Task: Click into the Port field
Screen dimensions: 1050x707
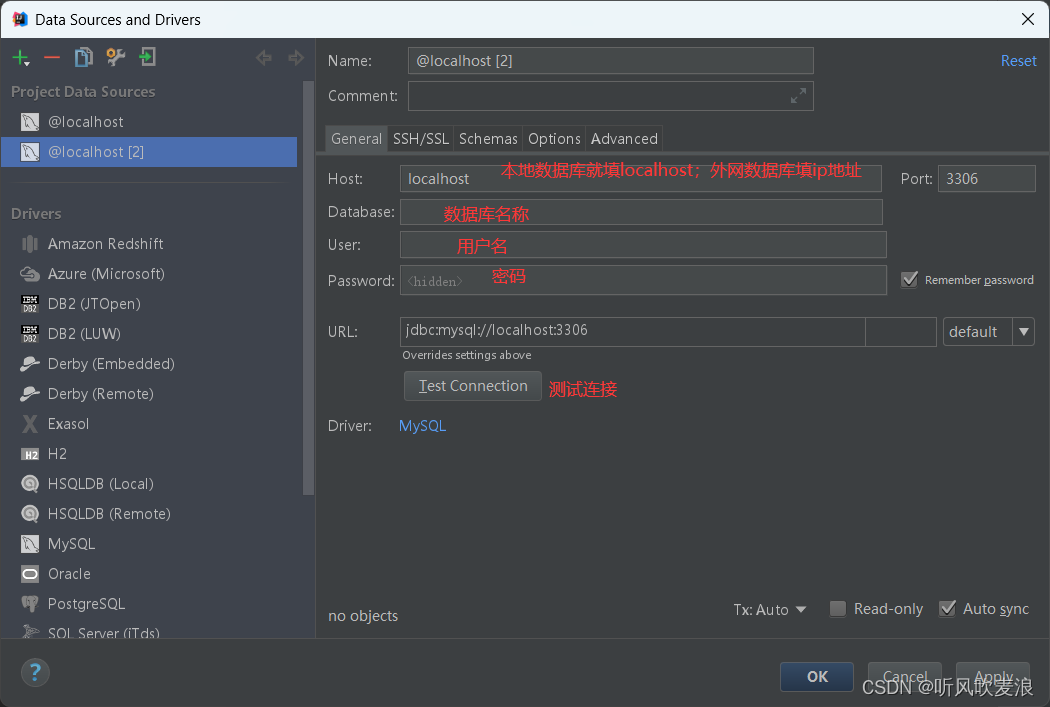Action: (x=986, y=179)
